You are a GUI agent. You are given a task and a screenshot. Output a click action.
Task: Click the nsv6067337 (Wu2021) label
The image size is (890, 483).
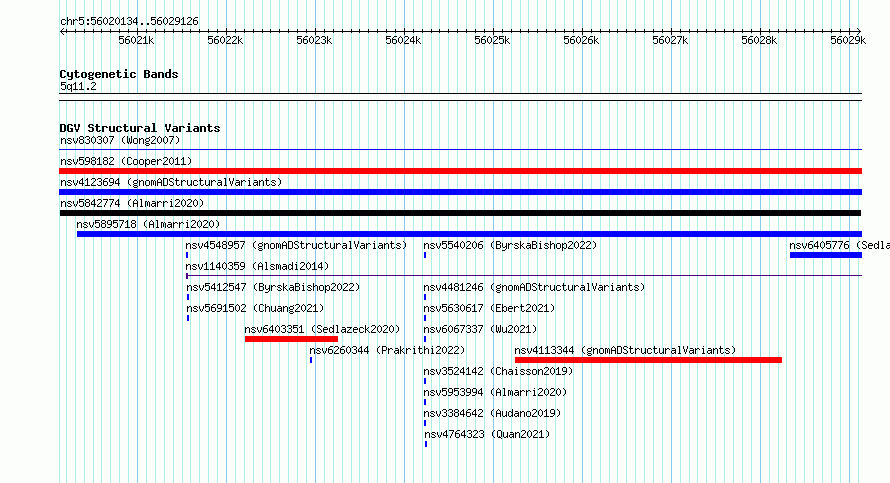pos(480,329)
